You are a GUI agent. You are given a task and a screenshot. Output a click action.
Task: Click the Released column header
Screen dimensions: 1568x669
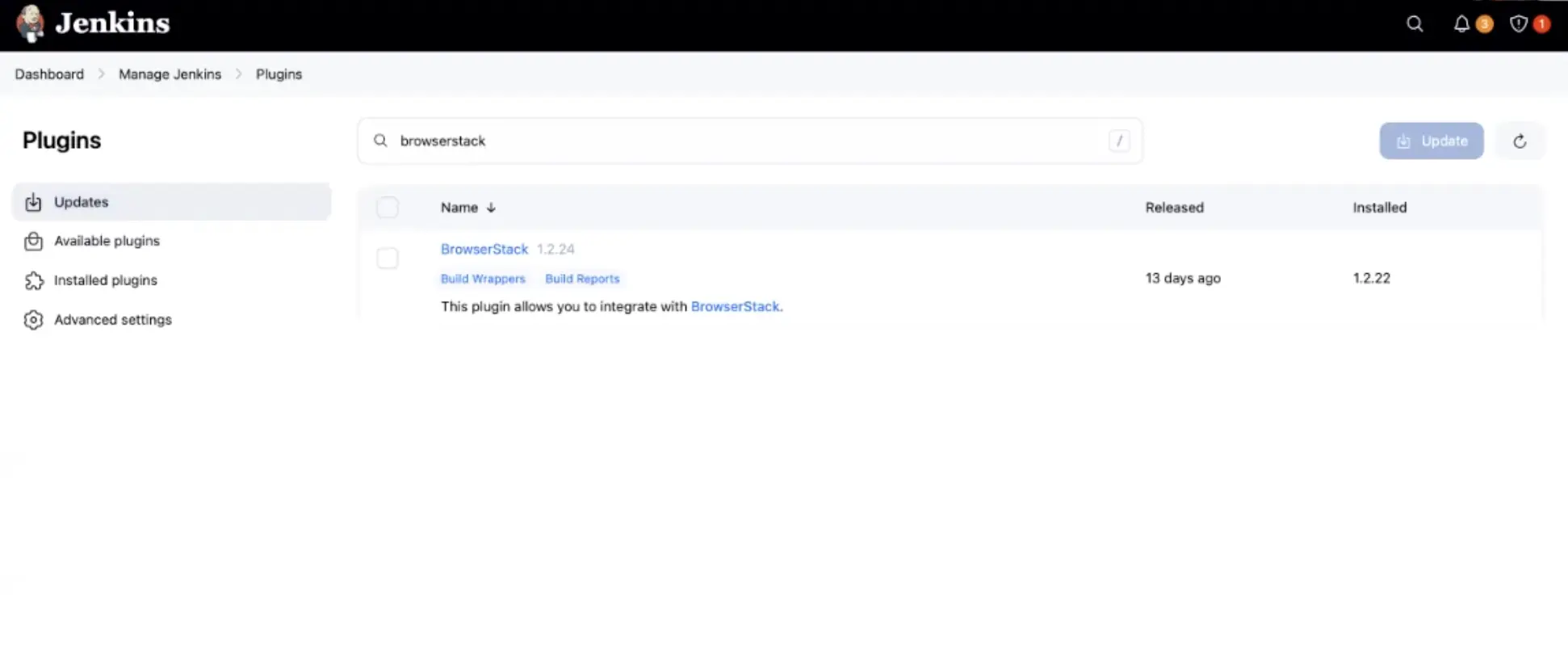pyautogui.click(x=1174, y=208)
